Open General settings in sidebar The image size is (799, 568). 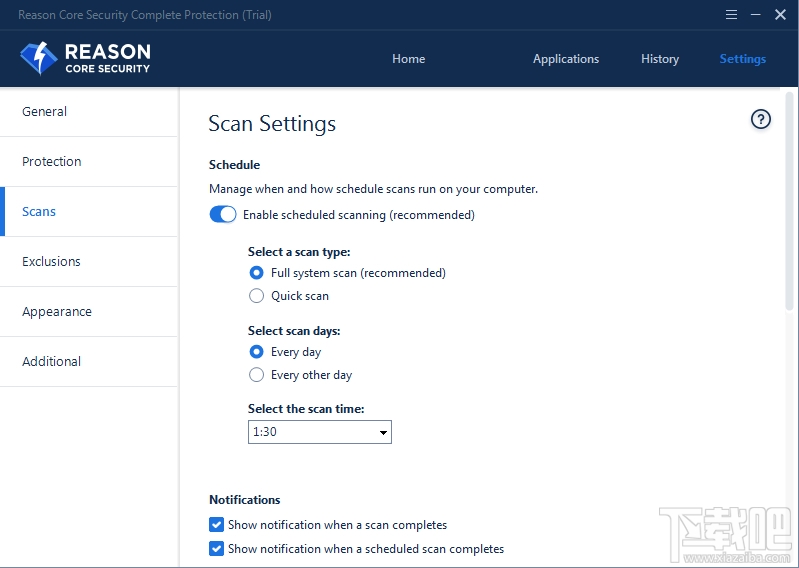pos(89,112)
